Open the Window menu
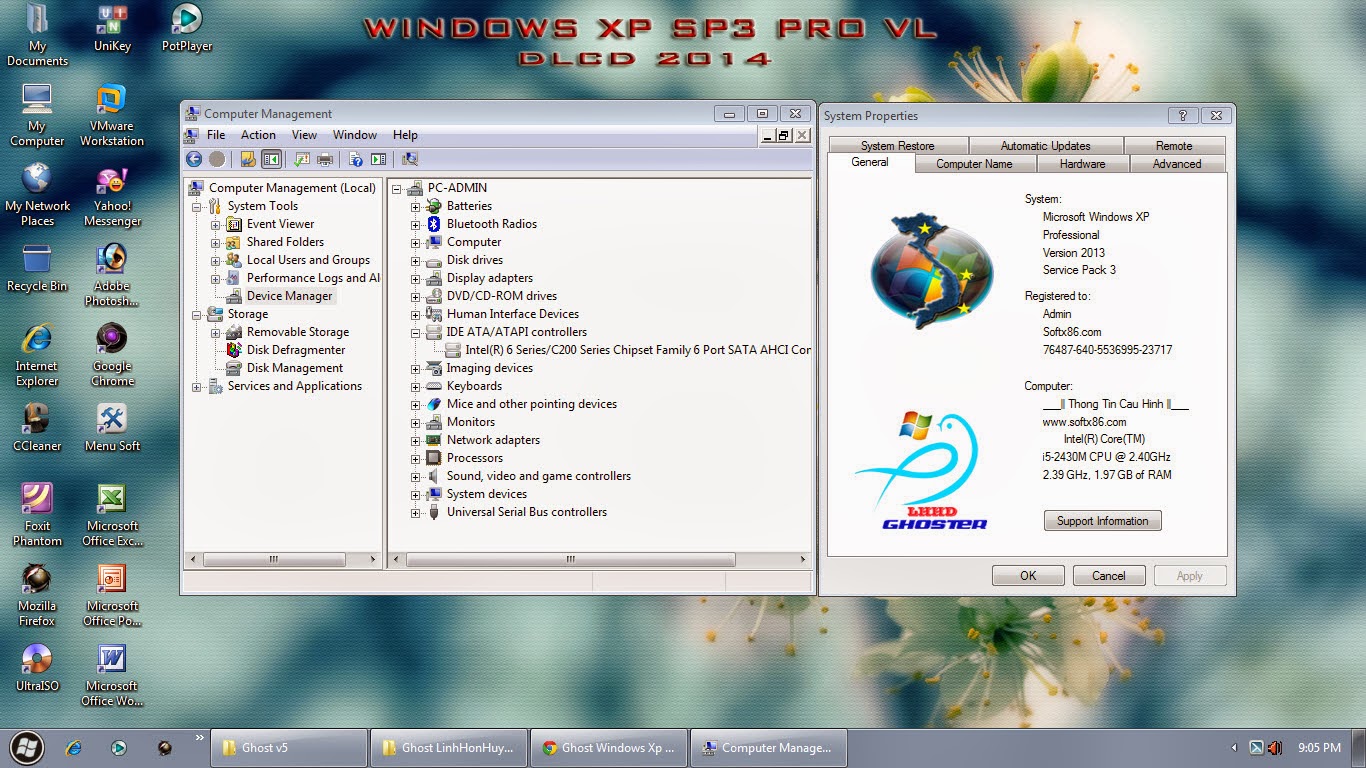The image size is (1366, 768). [x=355, y=135]
